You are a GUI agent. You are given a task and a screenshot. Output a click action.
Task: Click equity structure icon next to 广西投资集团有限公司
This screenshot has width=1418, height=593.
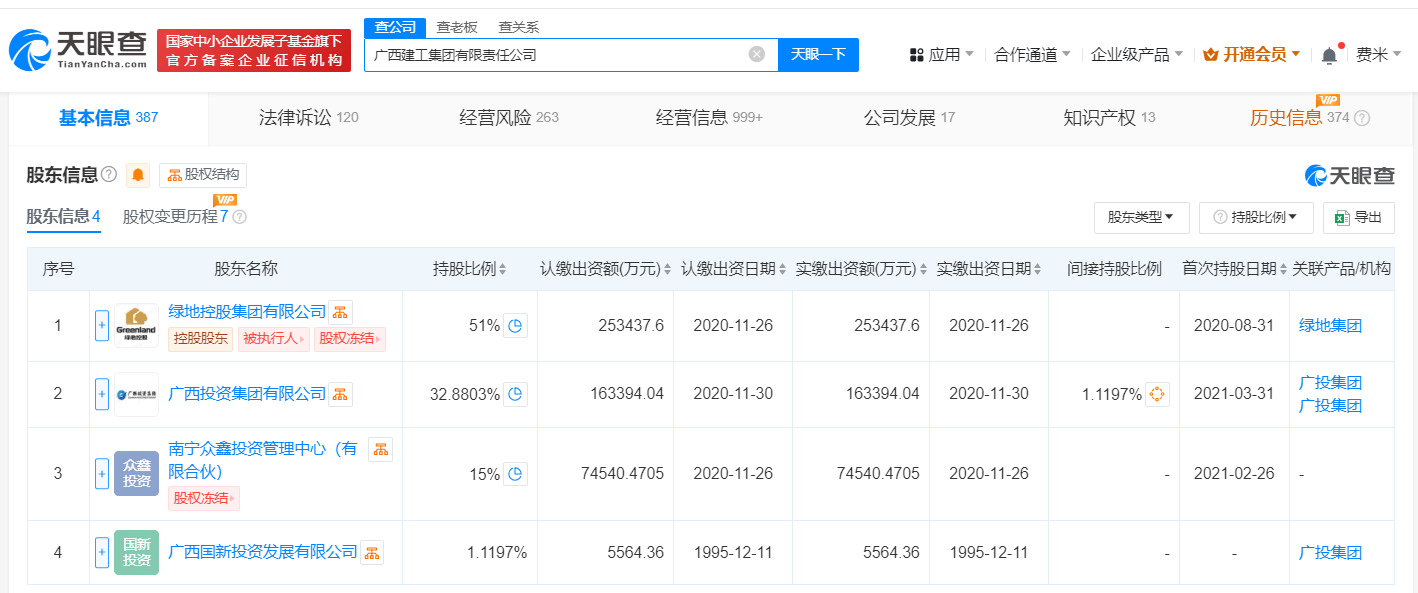point(341,394)
